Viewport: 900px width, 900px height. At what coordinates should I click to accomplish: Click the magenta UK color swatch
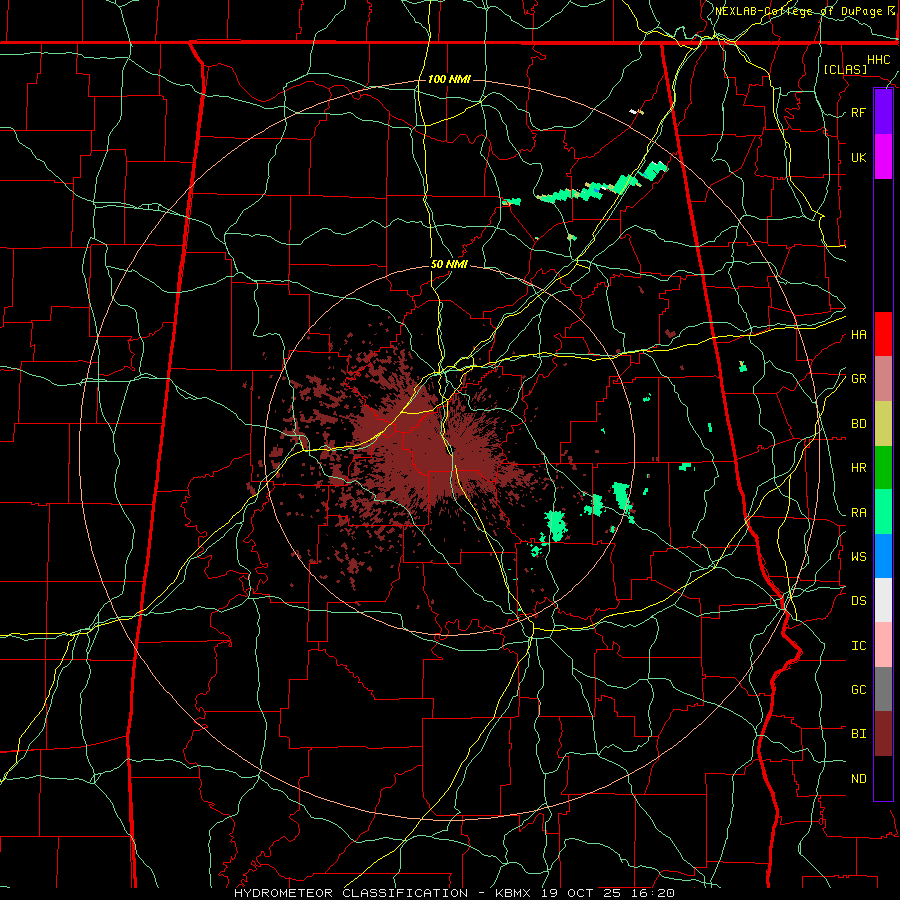click(x=883, y=157)
